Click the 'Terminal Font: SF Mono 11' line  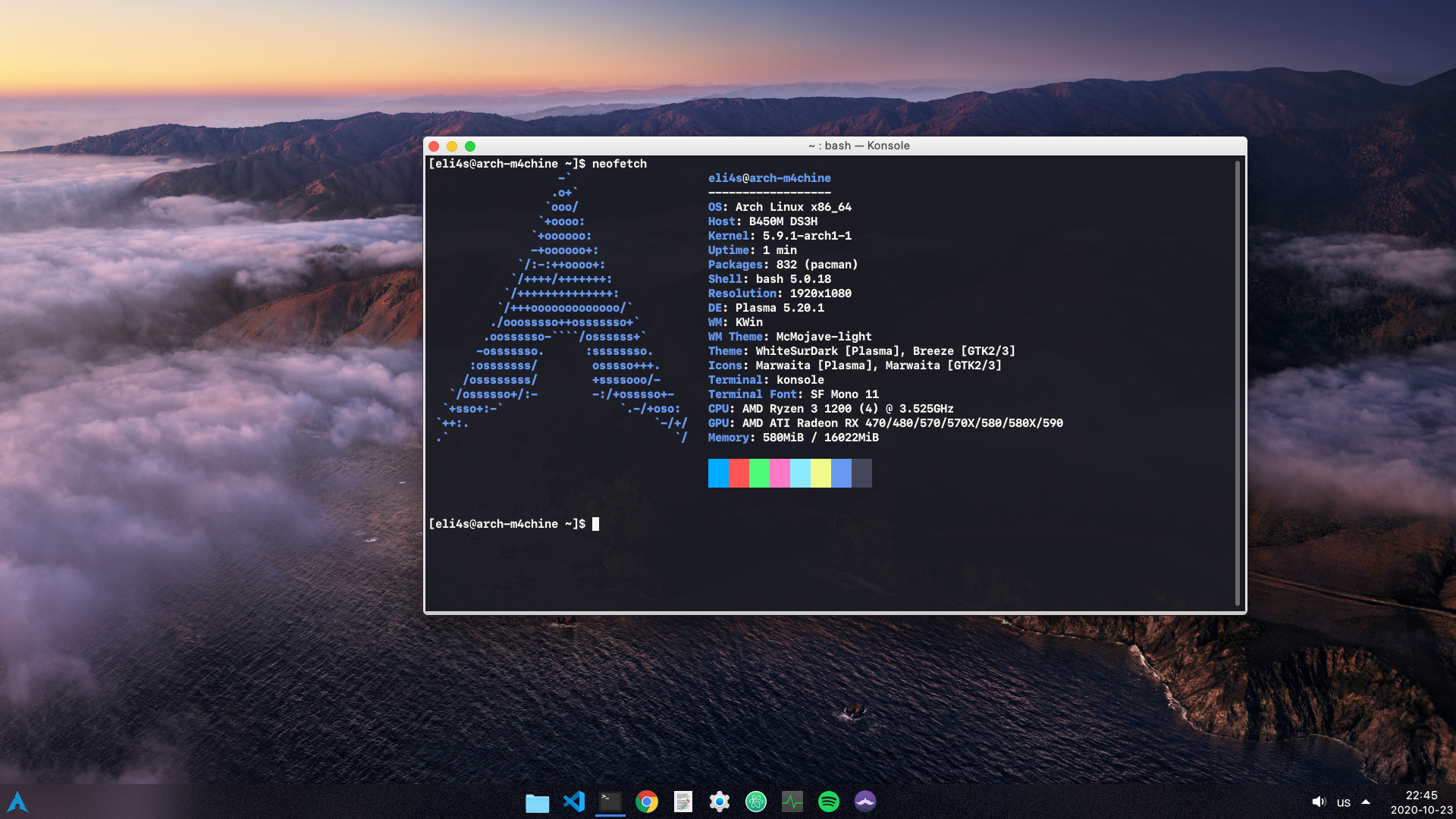[793, 394]
